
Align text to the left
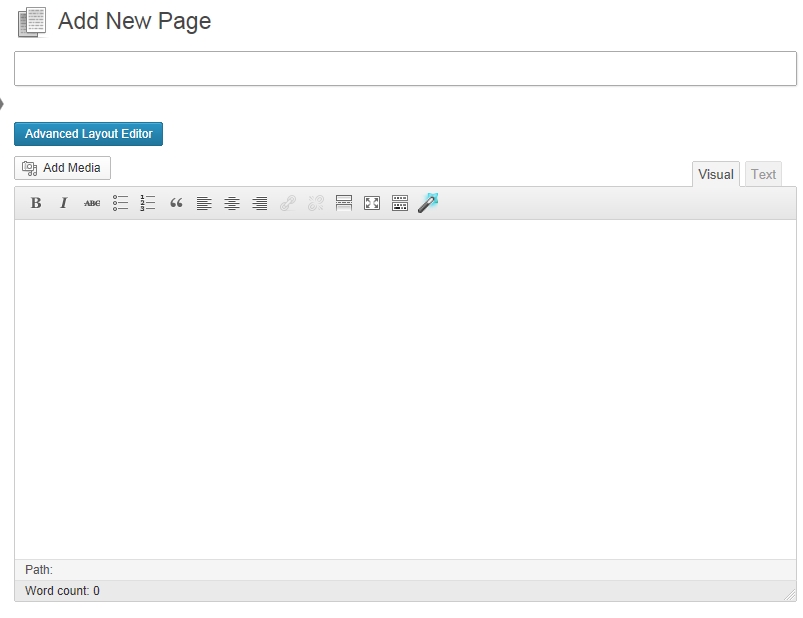tap(204, 202)
